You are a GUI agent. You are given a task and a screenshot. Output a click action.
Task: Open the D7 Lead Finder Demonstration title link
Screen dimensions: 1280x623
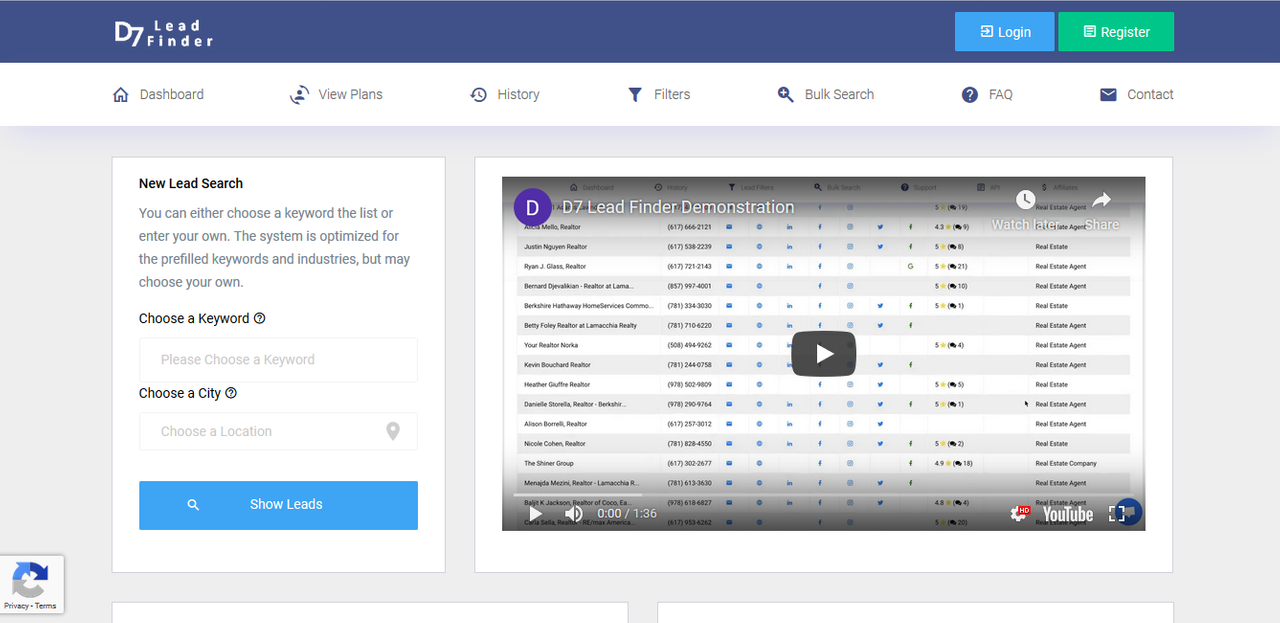678,208
